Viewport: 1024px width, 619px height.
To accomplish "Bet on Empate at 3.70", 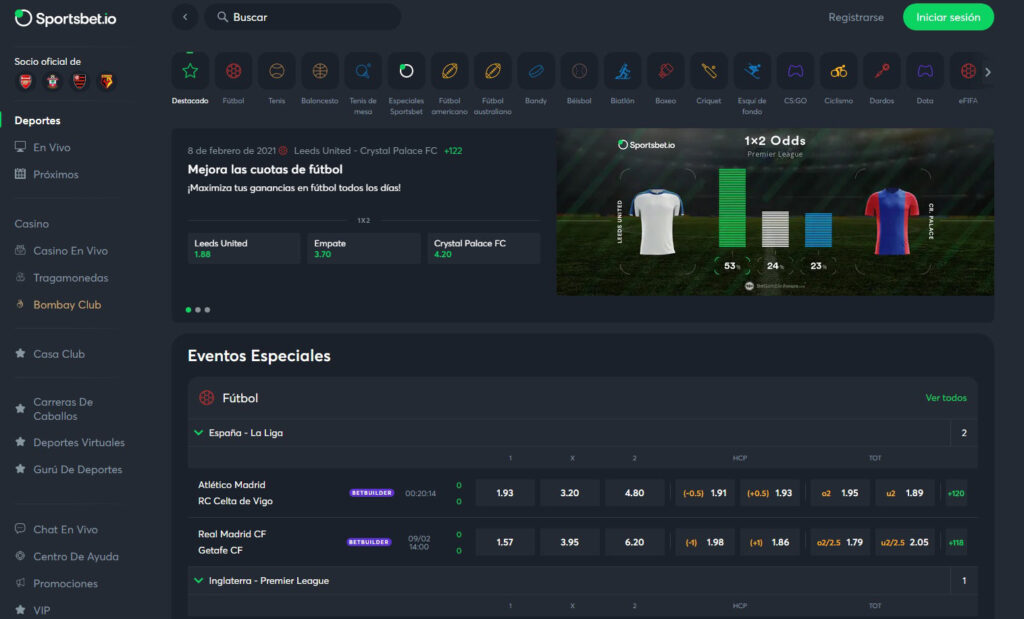I will [364, 248].
